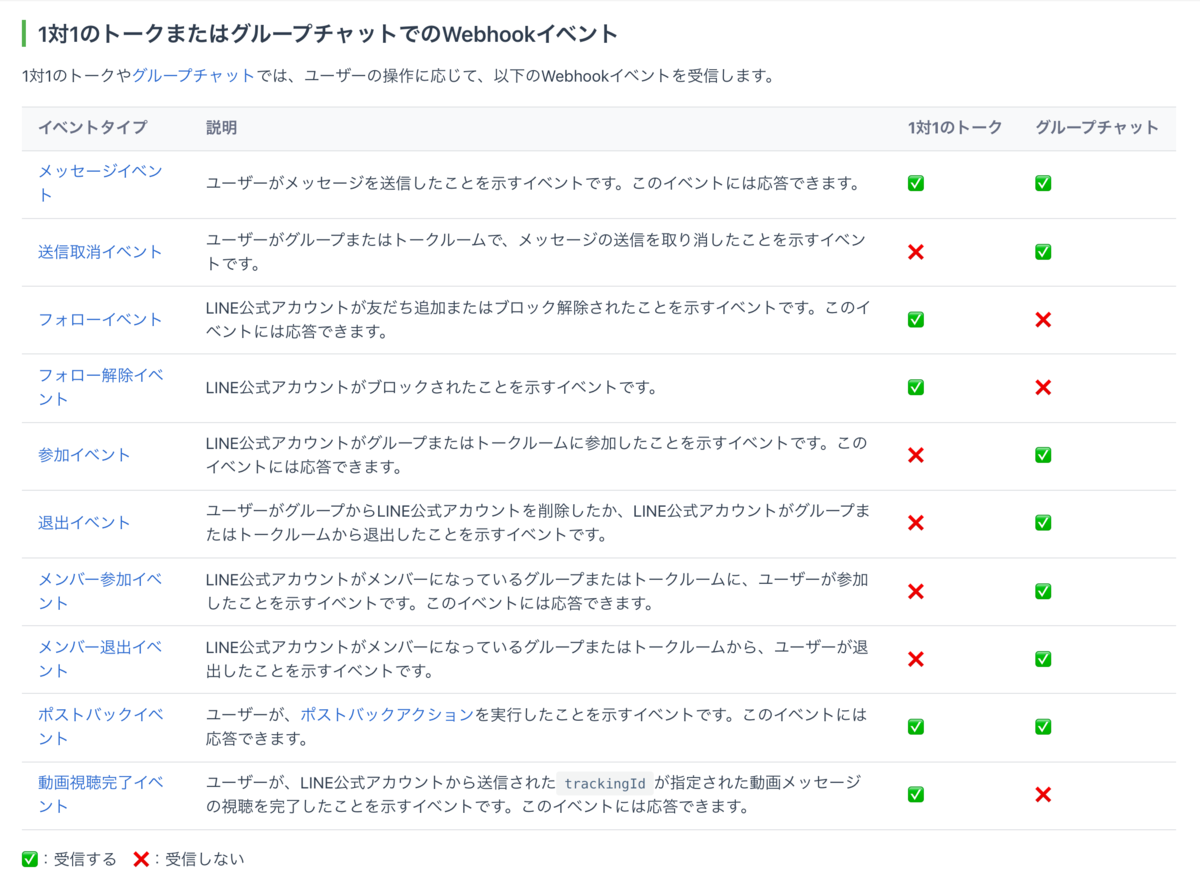The width and height of the screenshot is (1200, 885).
Task: Click the red cross legend icon beside 受信しない
Action: 142,859
